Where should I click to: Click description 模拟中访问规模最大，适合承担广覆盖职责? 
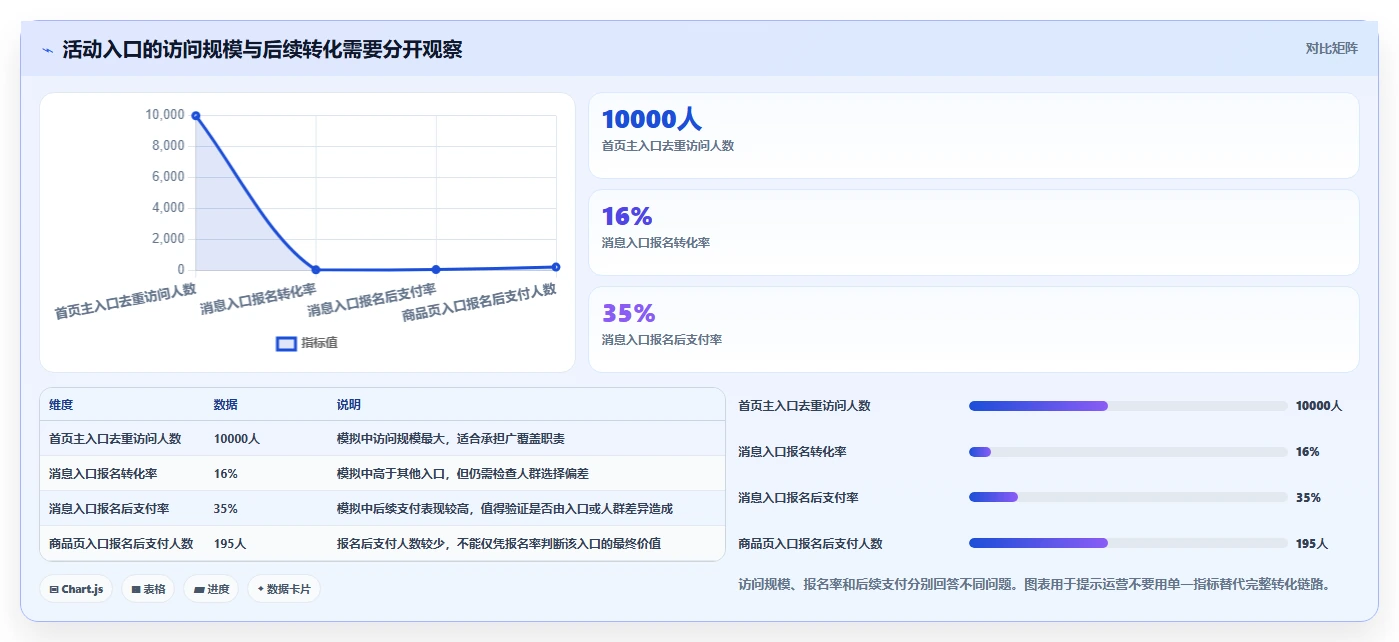pyautogui.click(x=451, y=439)
